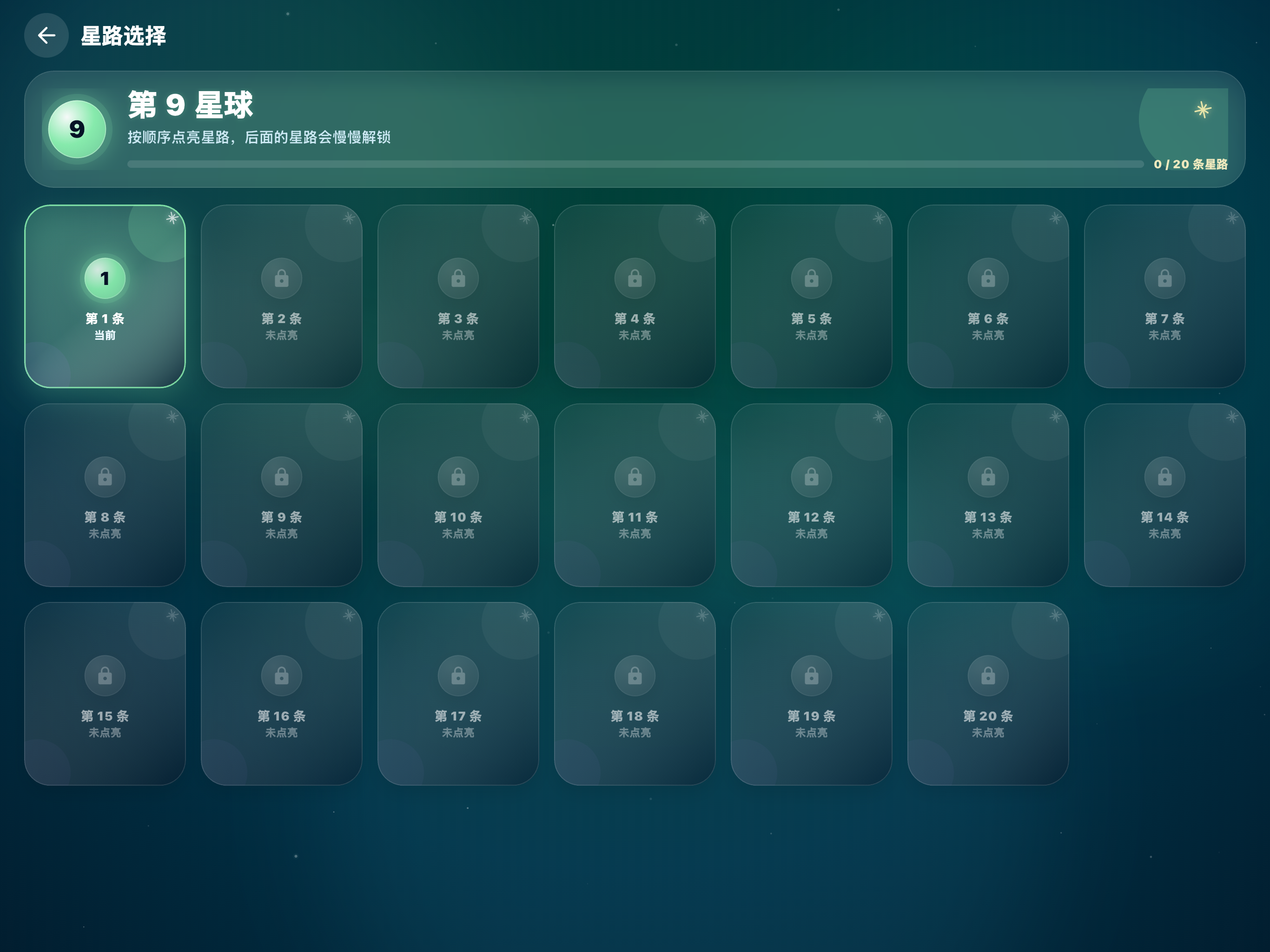Tap the lock icon on 第 4 条
The image size is (1270, 952).
pos(635,278)
